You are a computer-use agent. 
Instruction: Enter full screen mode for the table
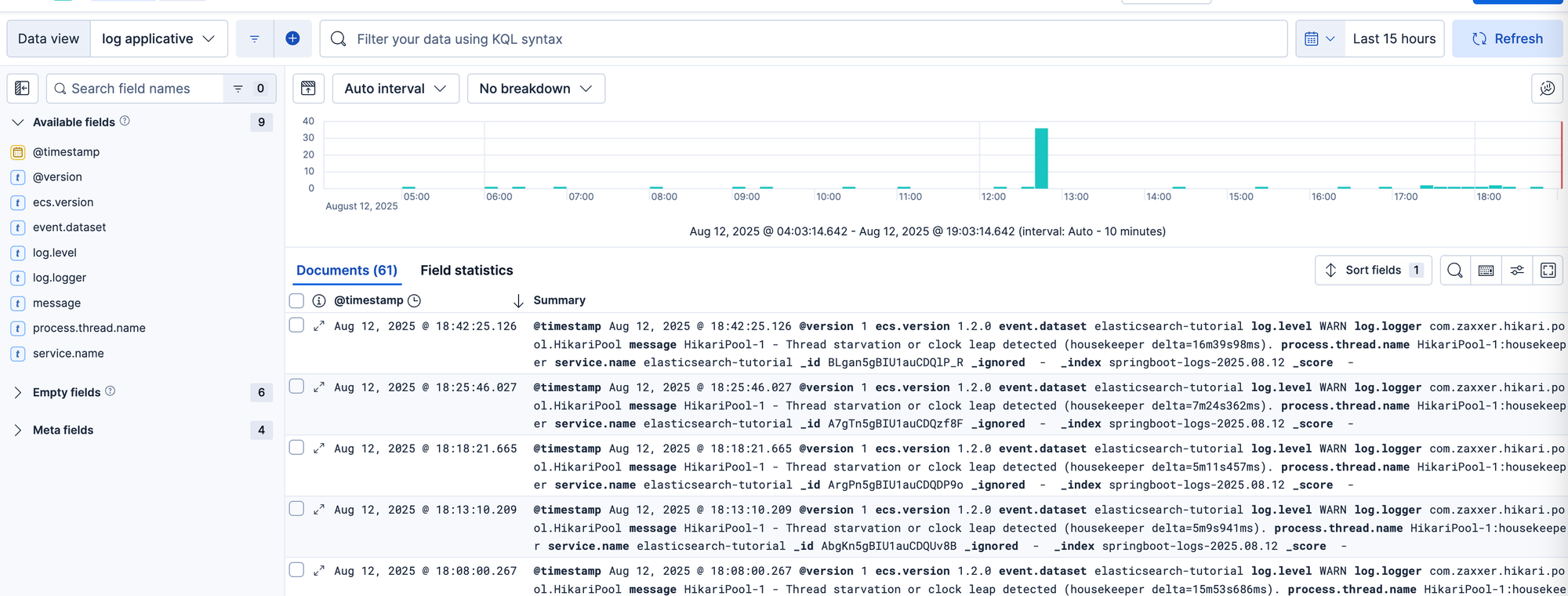pyautogui.click(x=1548, y=271)
